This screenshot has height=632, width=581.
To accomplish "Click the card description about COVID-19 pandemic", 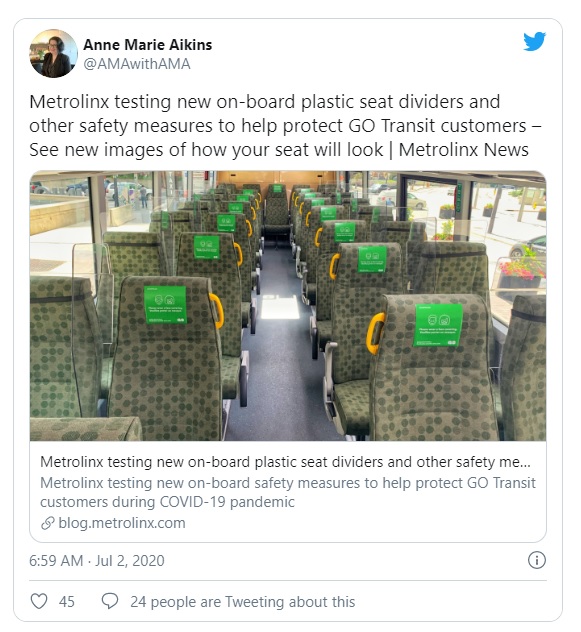I will (288, 492).
